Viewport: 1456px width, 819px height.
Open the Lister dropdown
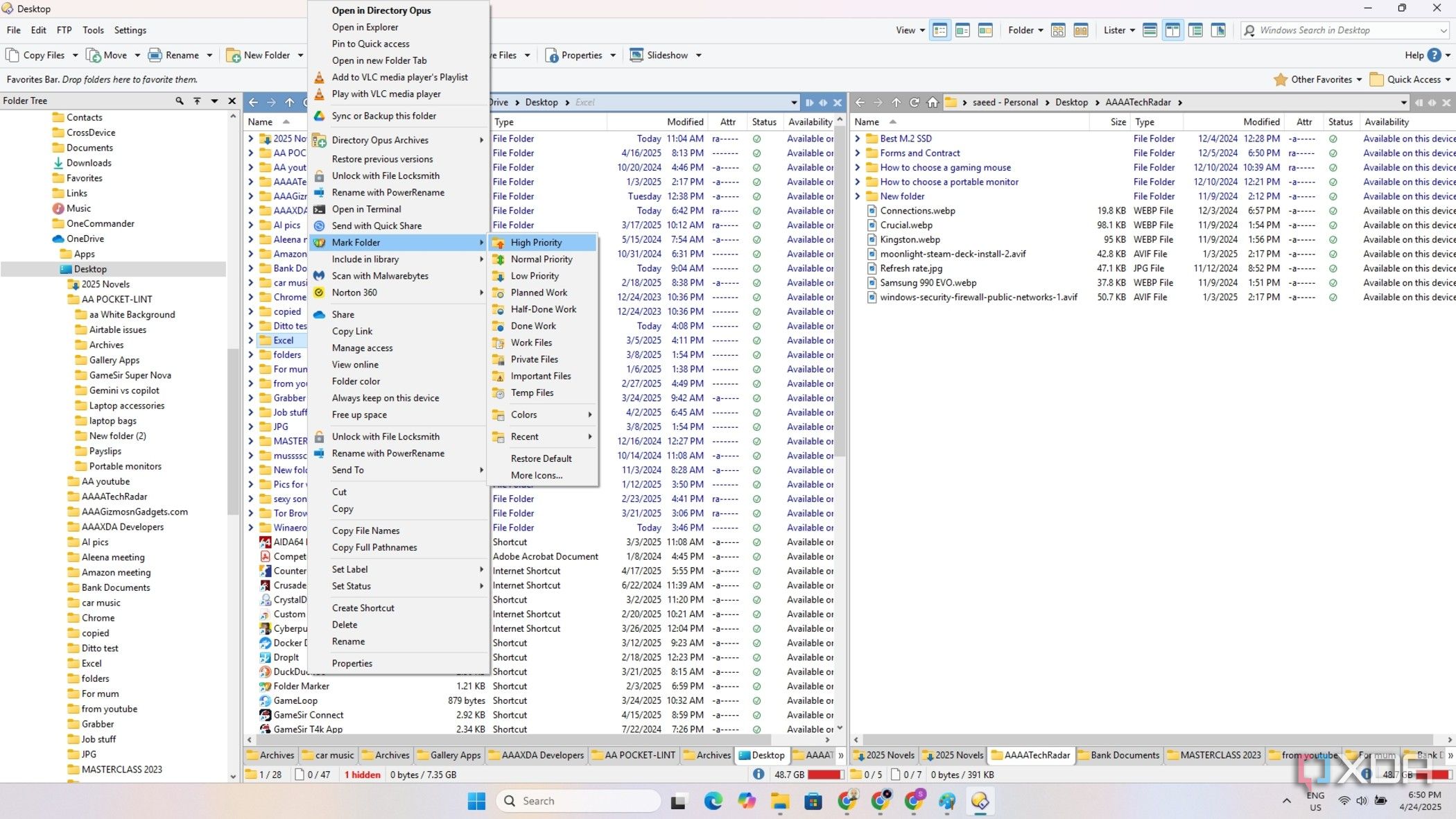pyautogui.click(x=1119, y=30)
